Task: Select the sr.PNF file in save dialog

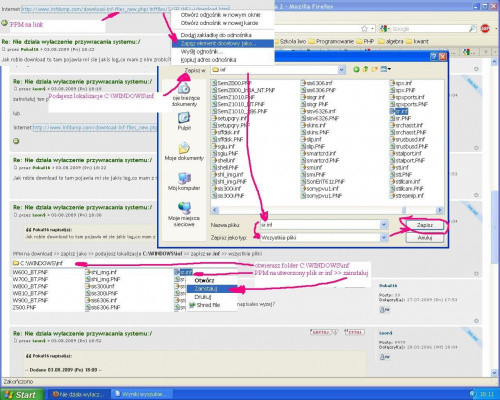Action: pos(400,118)
